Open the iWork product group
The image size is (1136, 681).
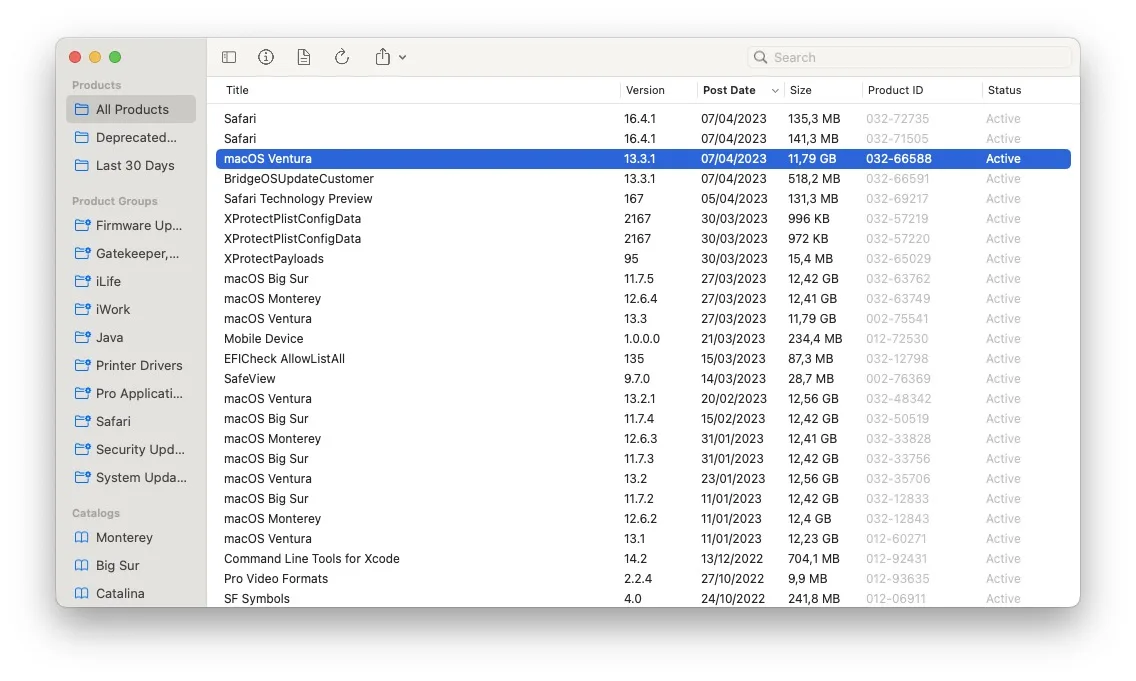(131, 309)
